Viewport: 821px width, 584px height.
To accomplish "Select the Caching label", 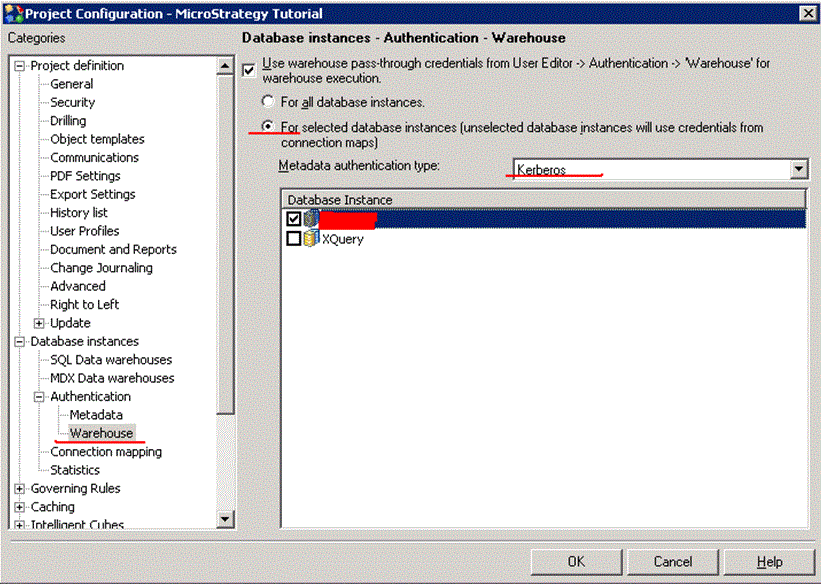I will pos(53,506).
